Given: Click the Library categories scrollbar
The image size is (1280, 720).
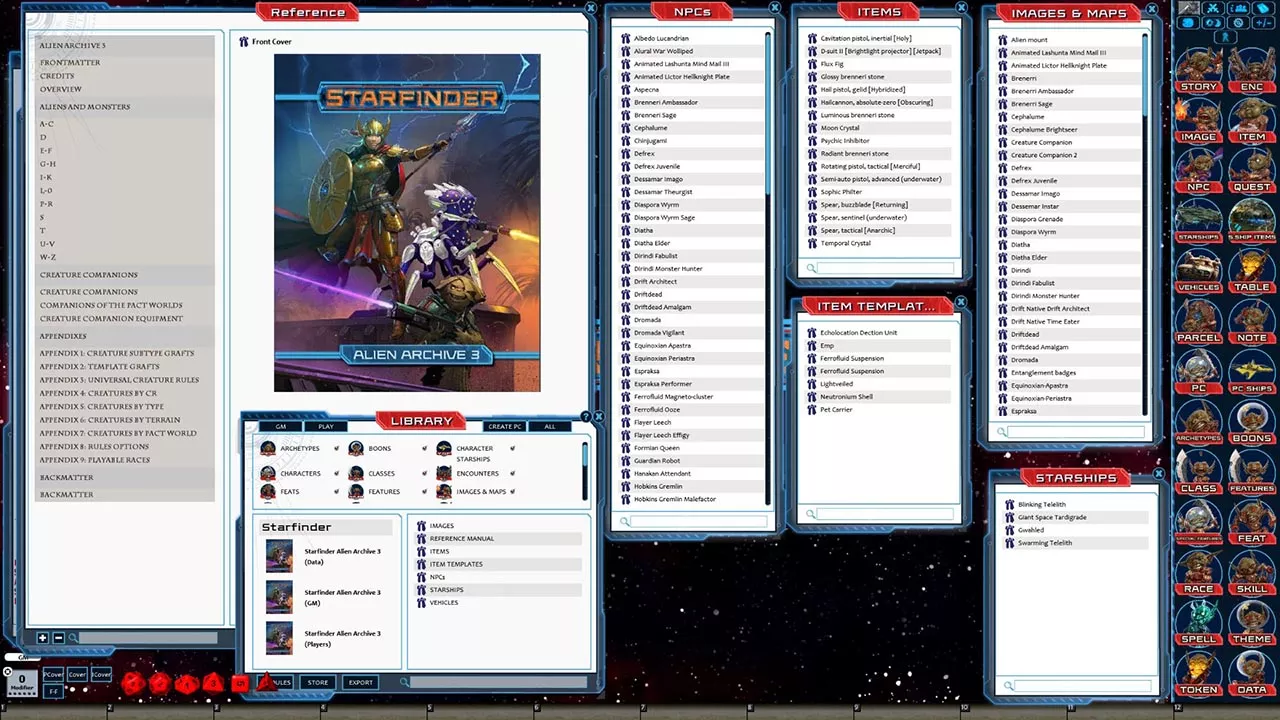Looking at the screenshot, I should pos(585,470).
